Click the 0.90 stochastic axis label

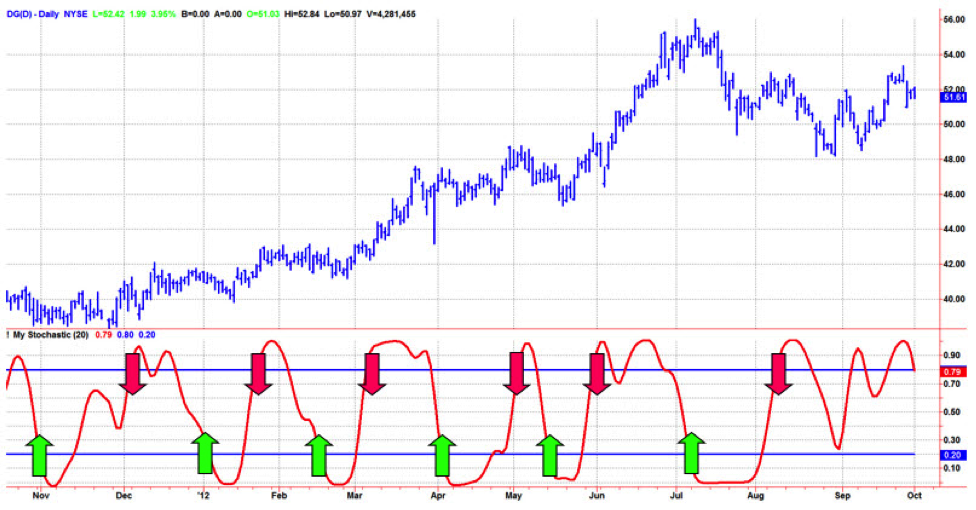[952, 356]
